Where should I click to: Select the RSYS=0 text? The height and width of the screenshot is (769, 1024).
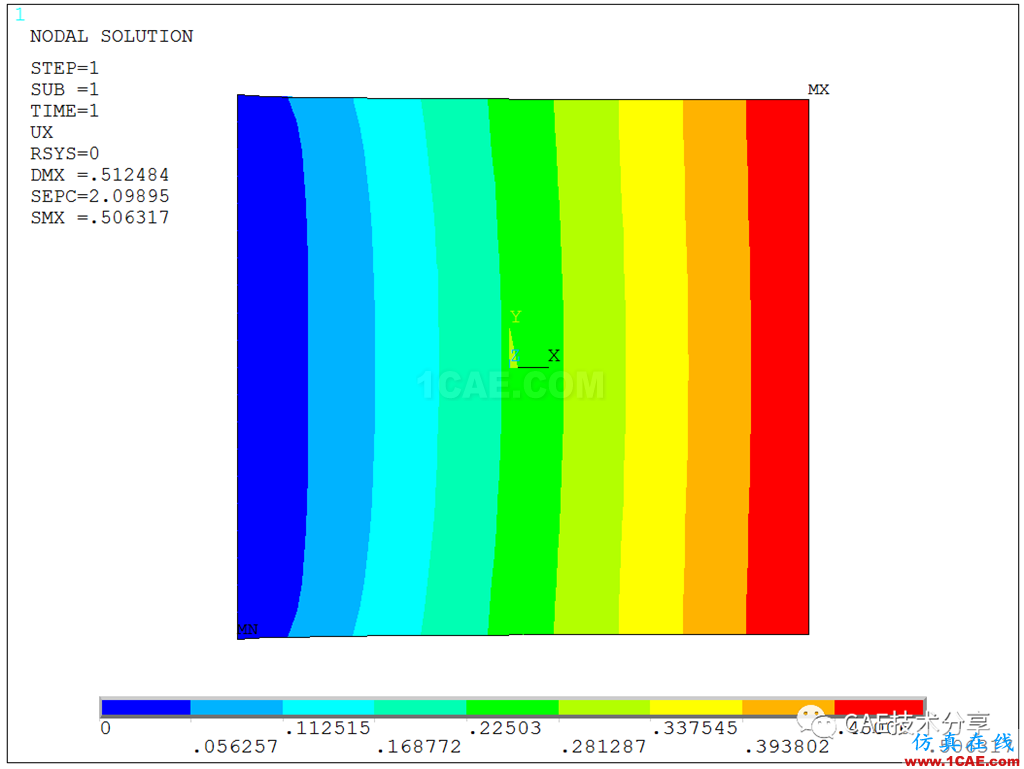coord(65,153)
